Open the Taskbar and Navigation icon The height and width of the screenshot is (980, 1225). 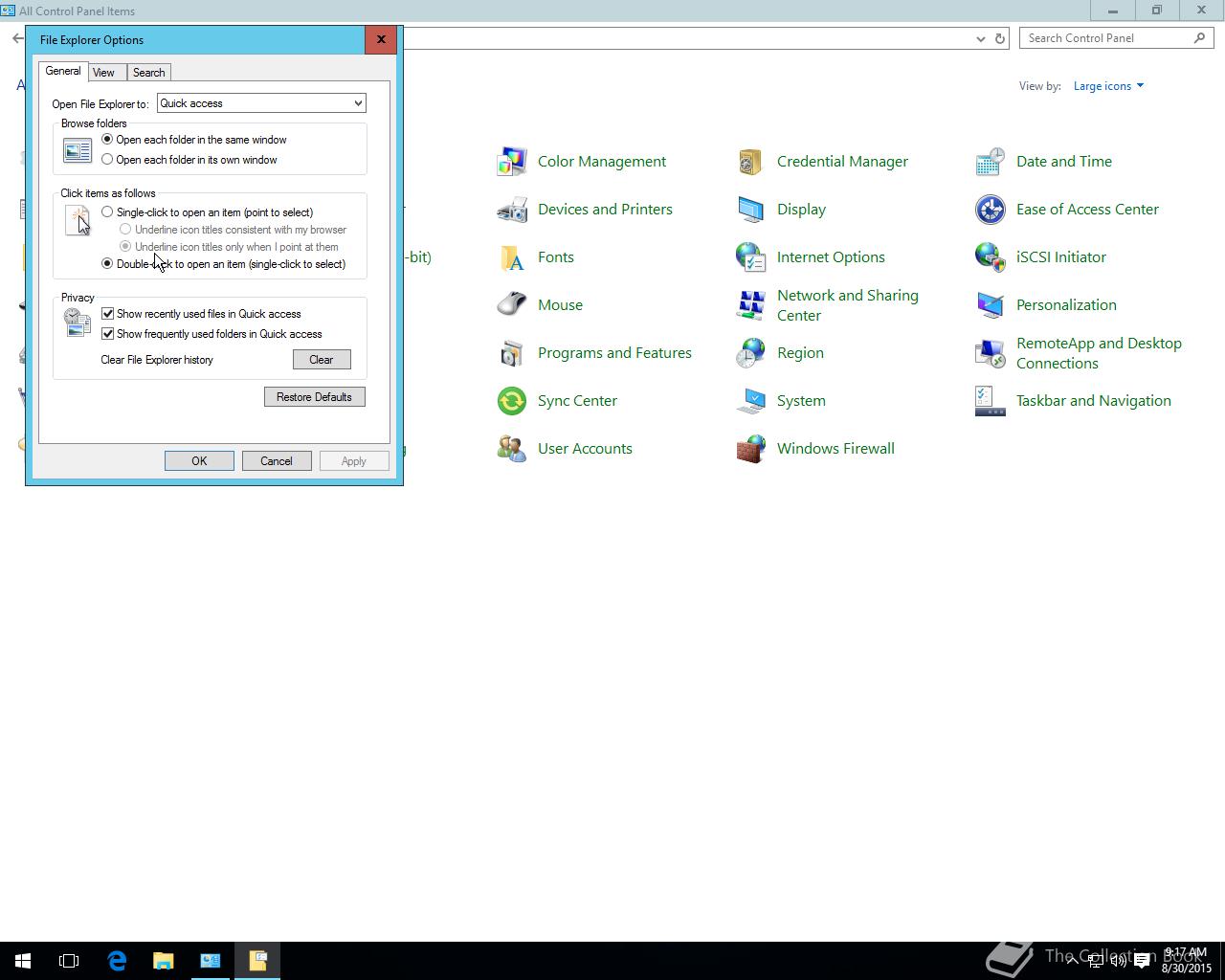pyautogui.click(x=991, y=401)
